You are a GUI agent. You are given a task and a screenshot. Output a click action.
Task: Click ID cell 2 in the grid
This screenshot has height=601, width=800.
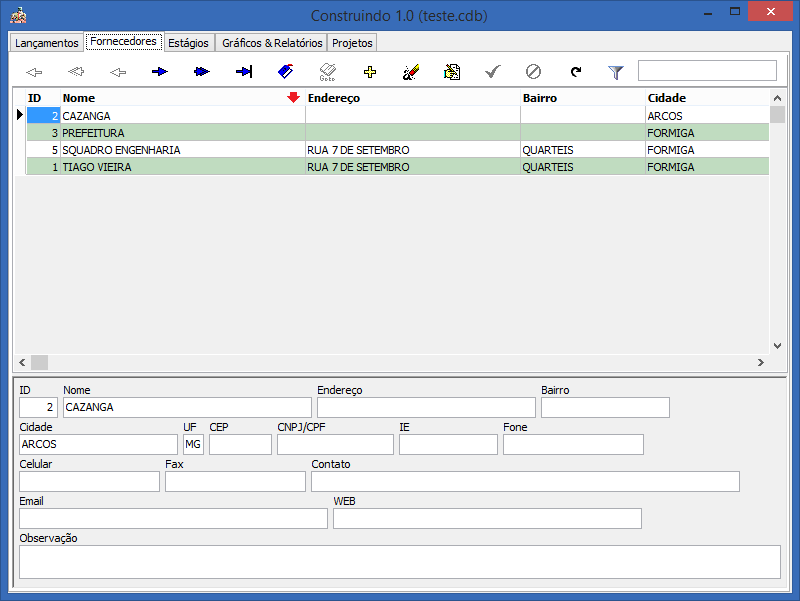pyautogui.click(x=43, y=116)
